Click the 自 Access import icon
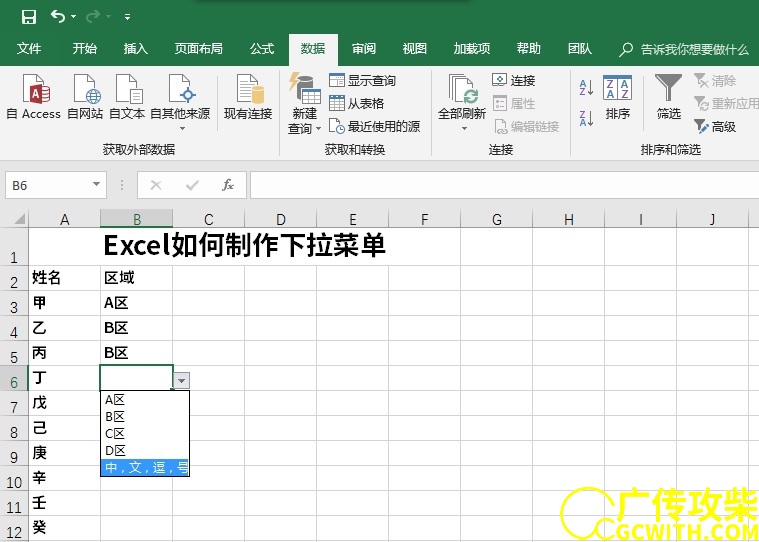The width and height of the screenshot is (759, 542). pyautogui.click(x=34, y=97)
